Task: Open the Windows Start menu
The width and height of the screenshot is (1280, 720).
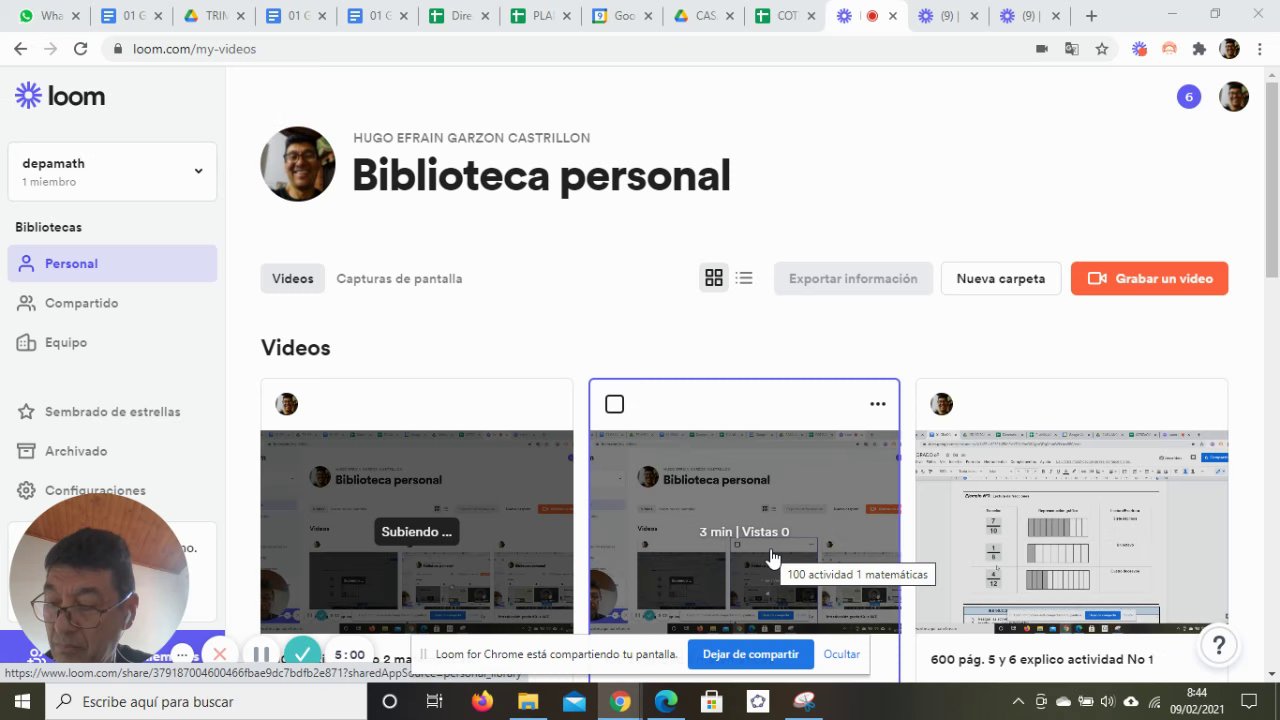Action: 22,702
